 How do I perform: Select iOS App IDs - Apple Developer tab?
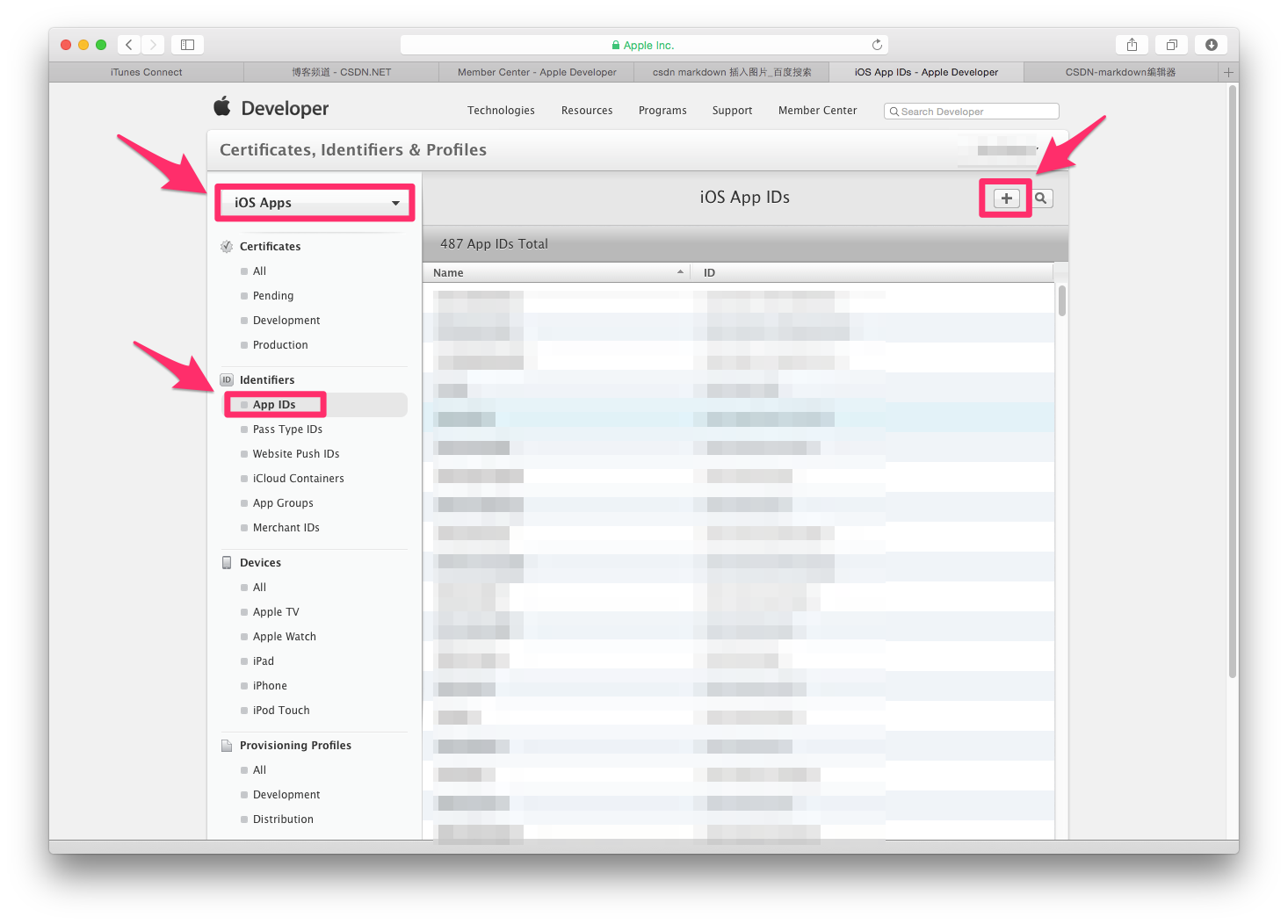[x=927, y=72]
